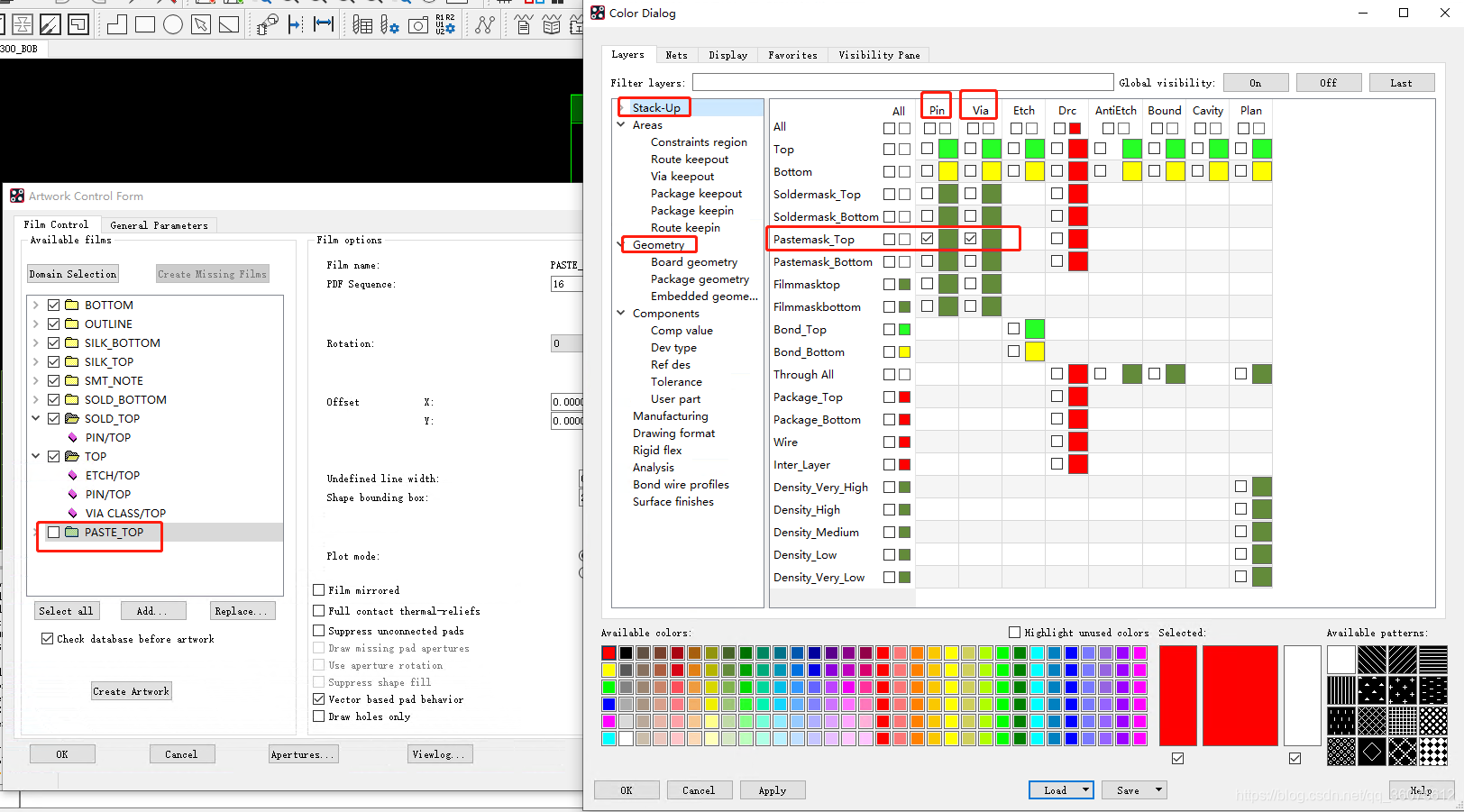Collapse the SOLD_TOP film folder
The image size is (1464, 812).
(36, 419)
